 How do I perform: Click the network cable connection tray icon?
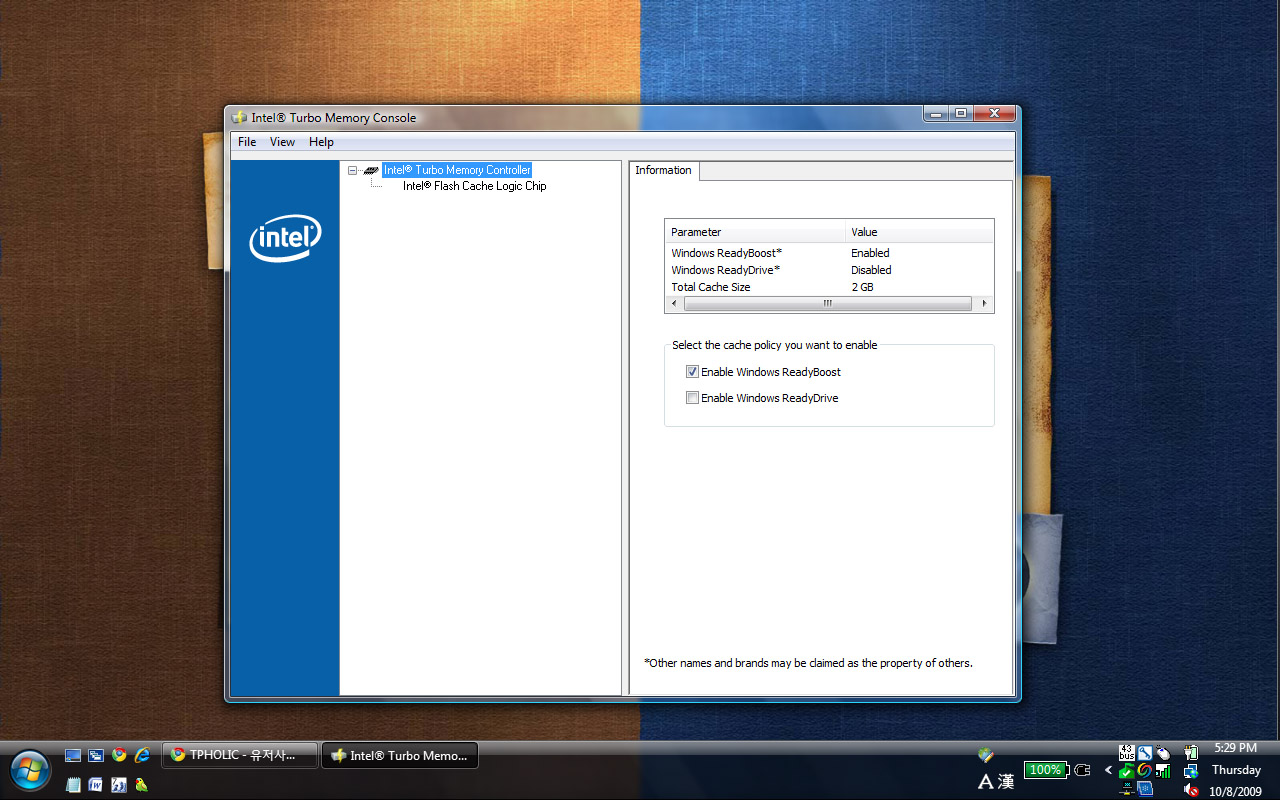pyautogui.click(x=1127, y=788)
